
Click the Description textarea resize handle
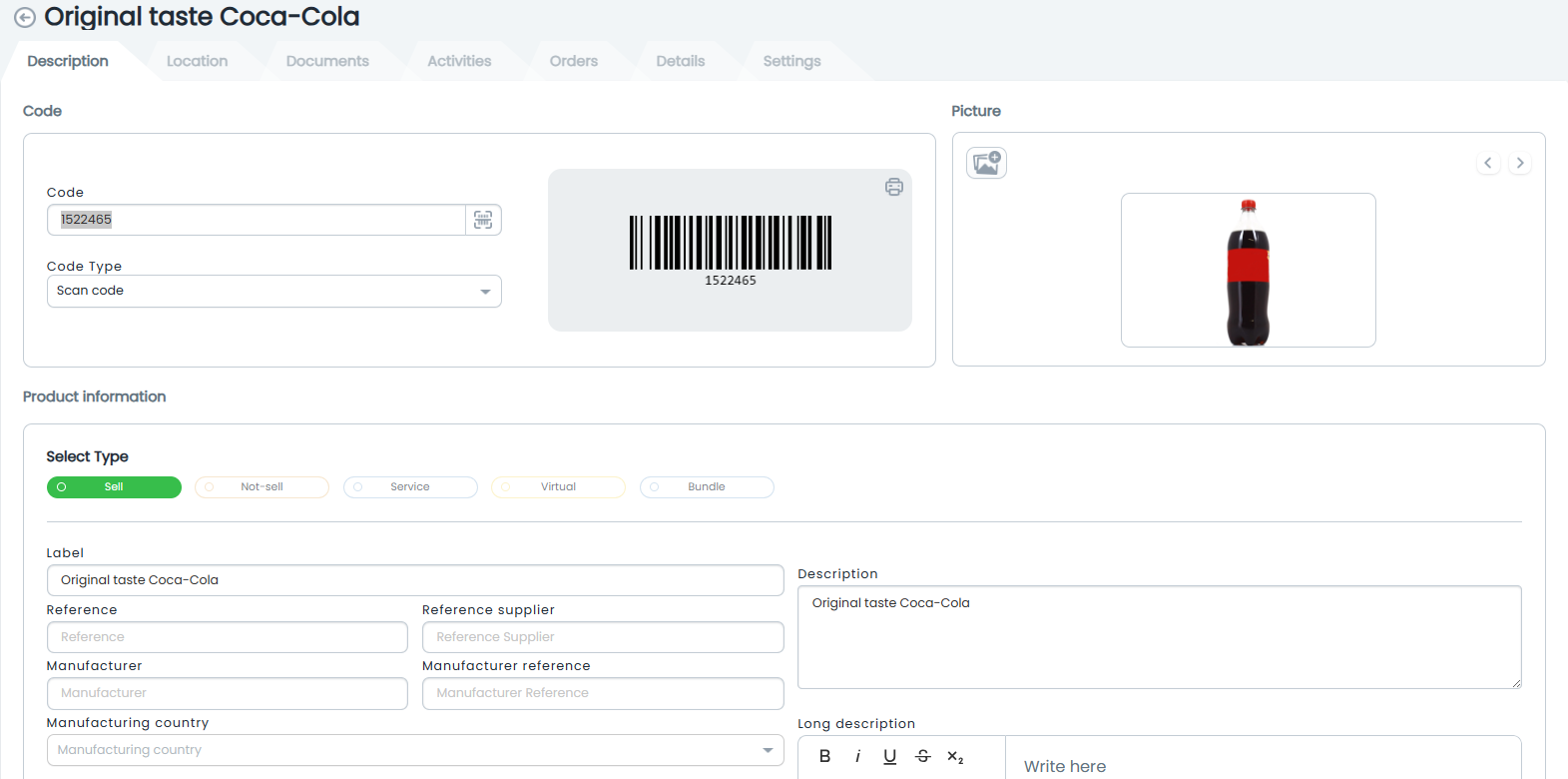tap(1516, 683)
